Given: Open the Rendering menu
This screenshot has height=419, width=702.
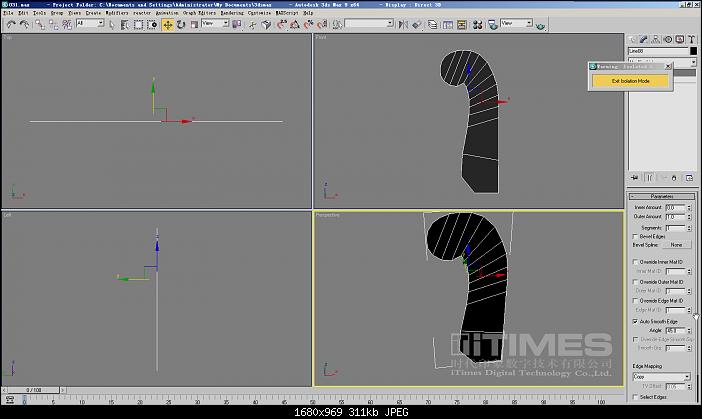Looking at the screenshot, I should pos(232,13).
